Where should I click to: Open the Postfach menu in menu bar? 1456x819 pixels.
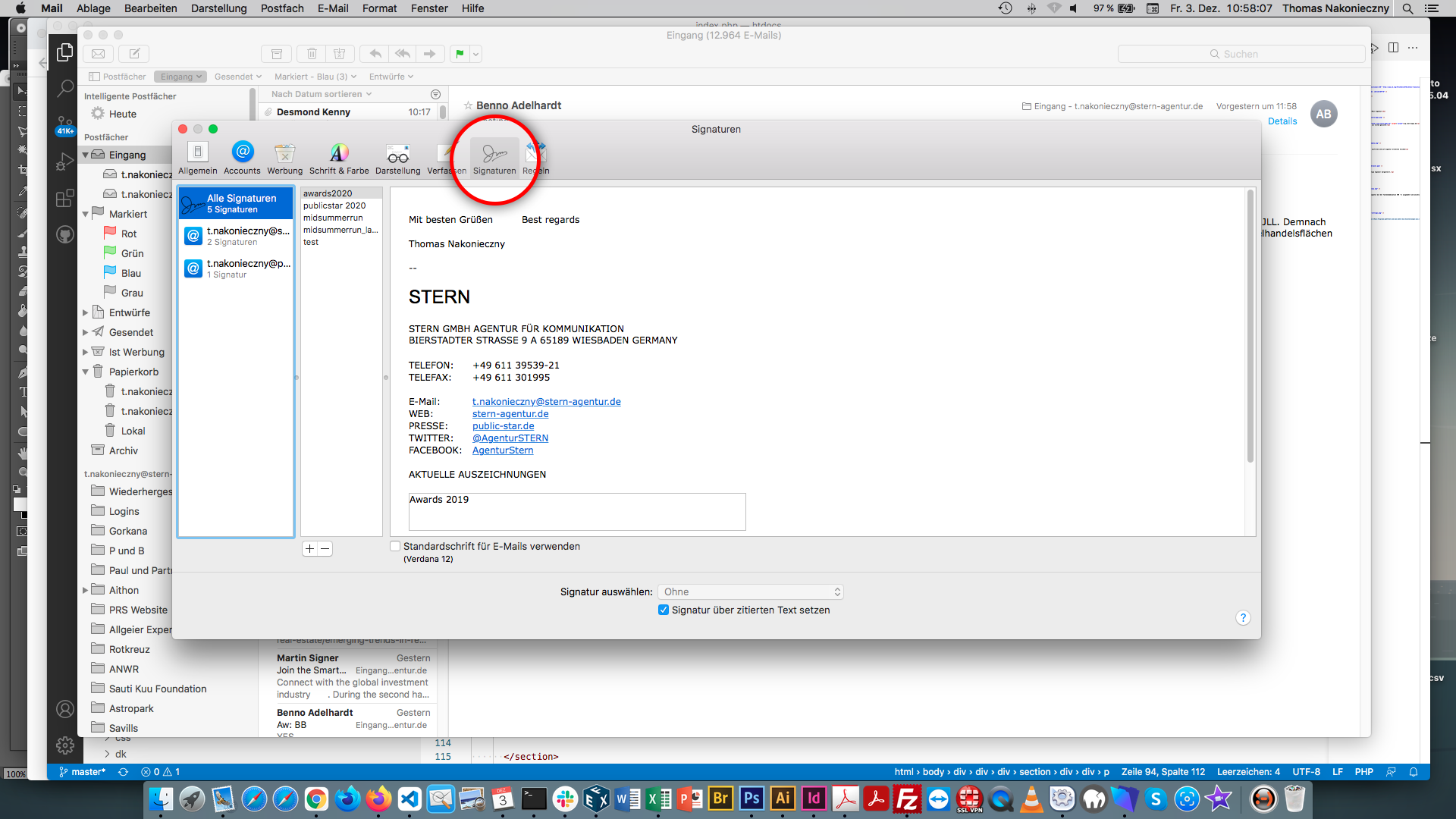pos(282,8)
